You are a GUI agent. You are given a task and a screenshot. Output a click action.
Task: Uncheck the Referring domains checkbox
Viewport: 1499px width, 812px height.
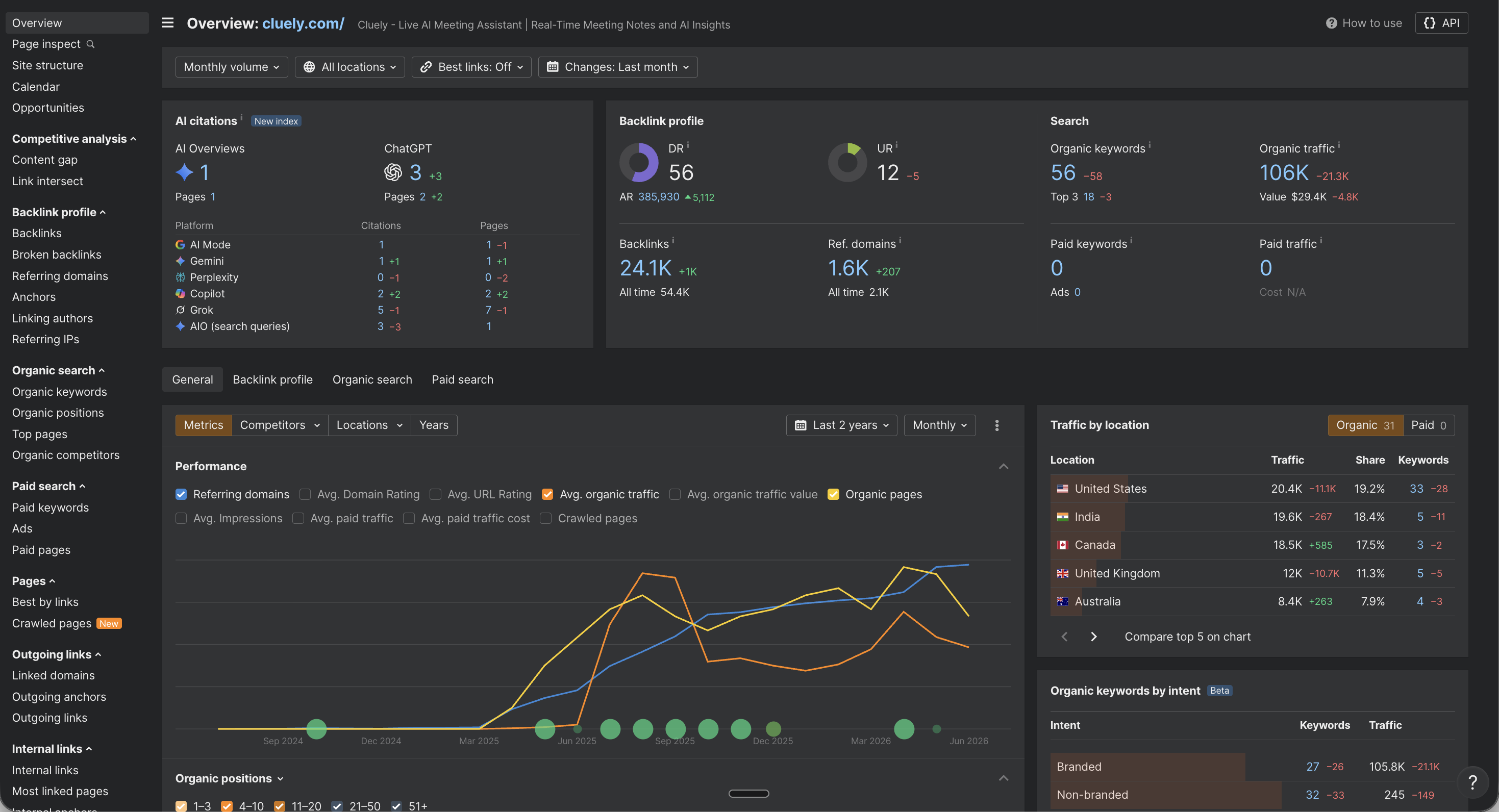[x=181, y=494]
